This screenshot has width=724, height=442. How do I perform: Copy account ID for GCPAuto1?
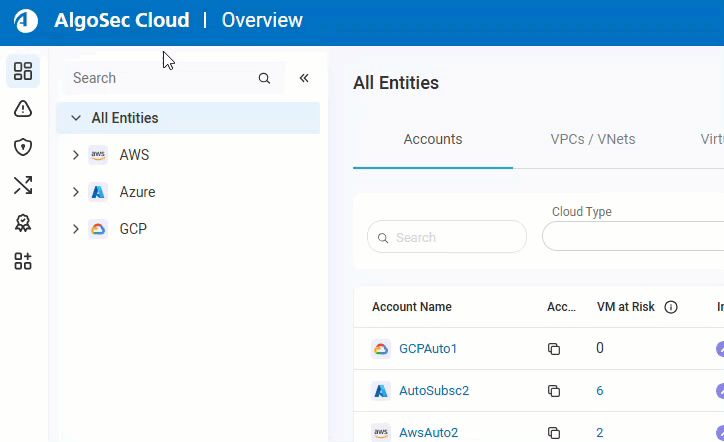pos(554,349)
